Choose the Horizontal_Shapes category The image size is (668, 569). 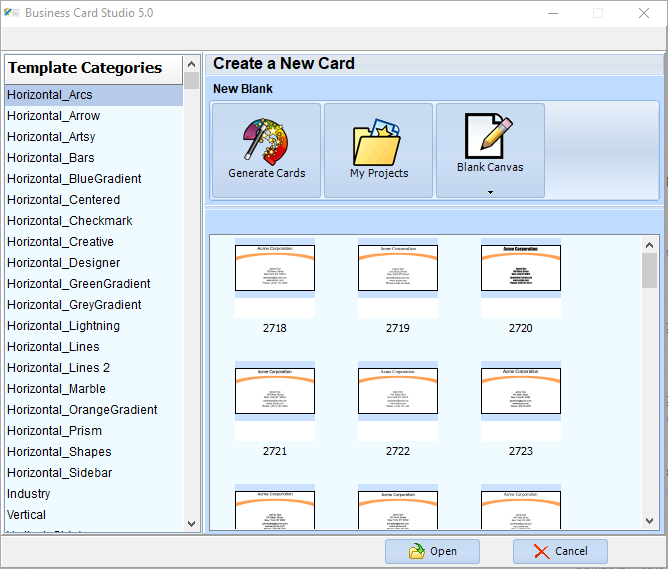click(94, 452)
